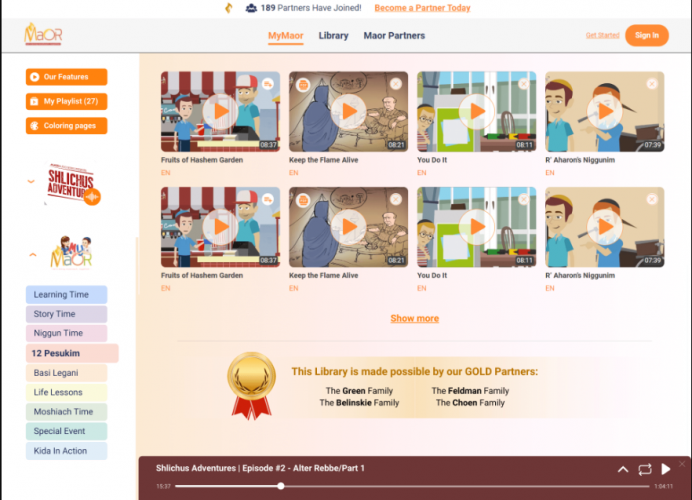692x500 pixels.
Task: Collapse the My Maor sidebar section
Action: 33,255
